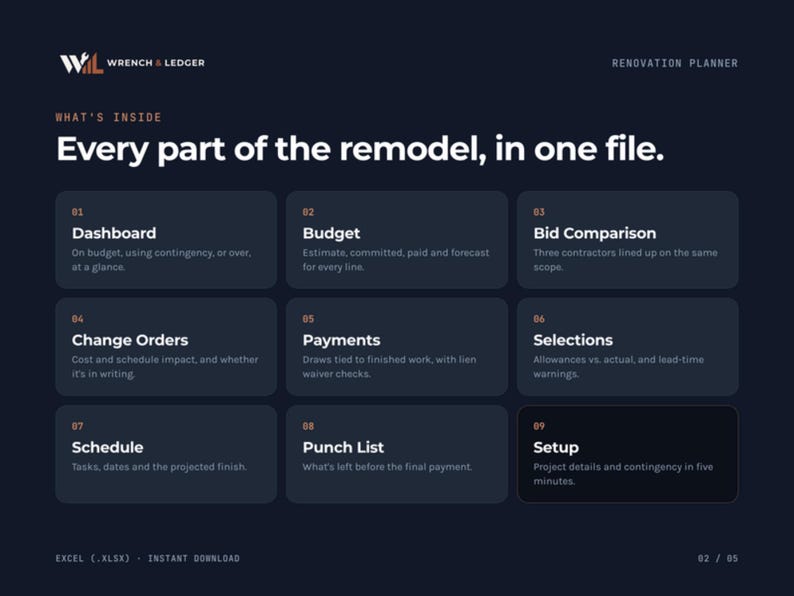This screenshot has height=596, width=794.
Task: Click the text What's left before the final payment
Action: (387, 467)
